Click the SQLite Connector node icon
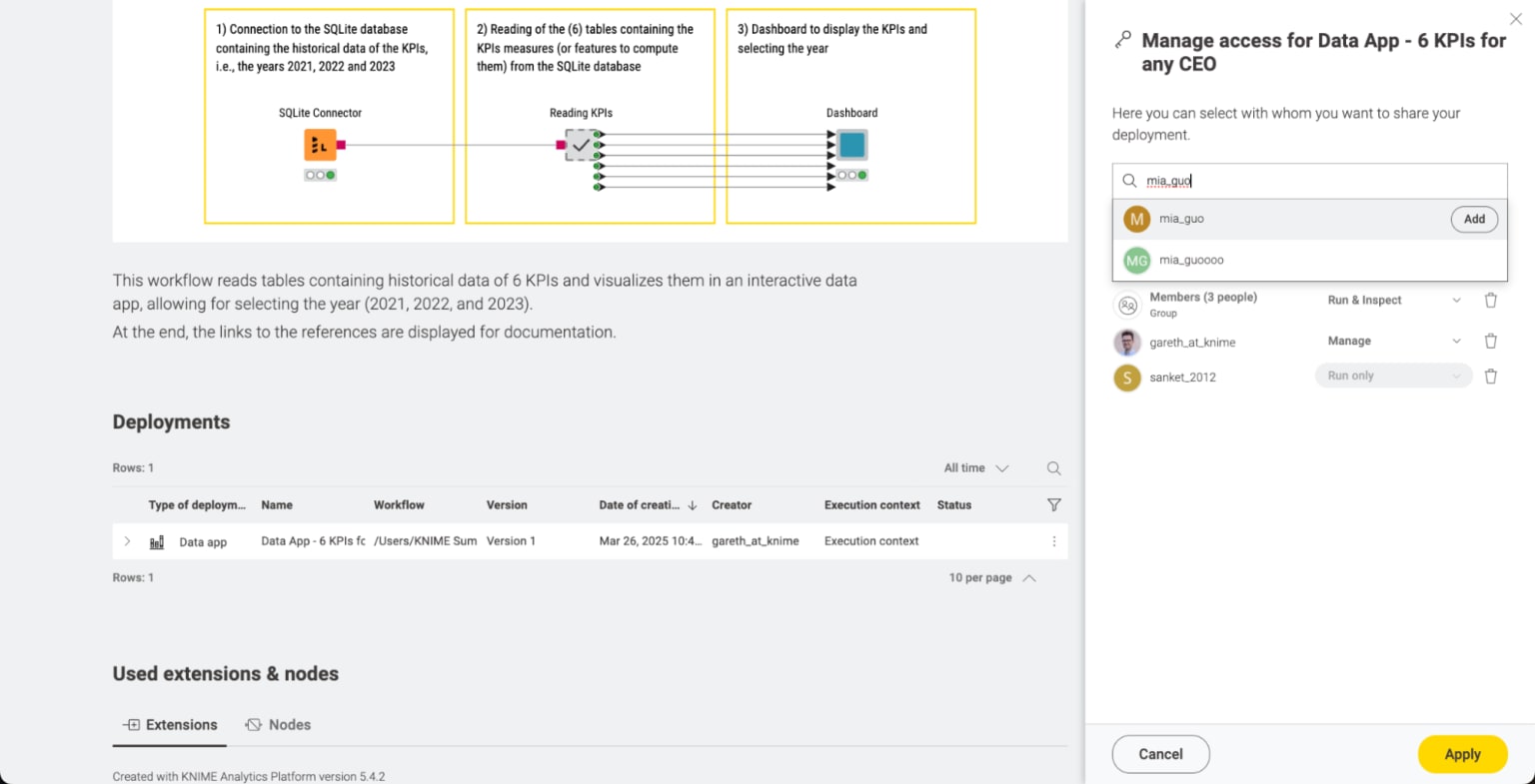The width and height of the screenshot is (1535, 784). click(x=320, y=146)
